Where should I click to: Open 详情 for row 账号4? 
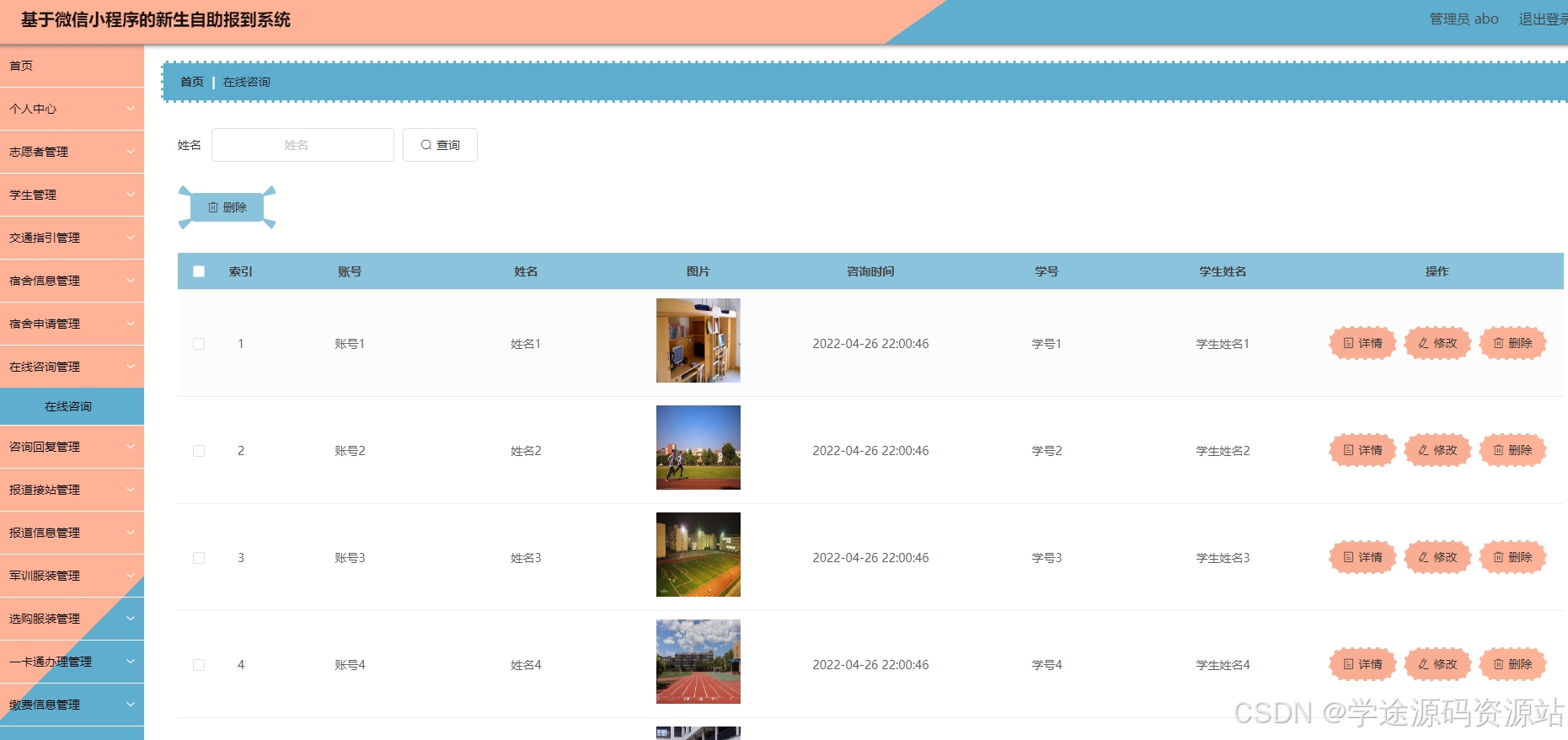tap(1362, 664)
